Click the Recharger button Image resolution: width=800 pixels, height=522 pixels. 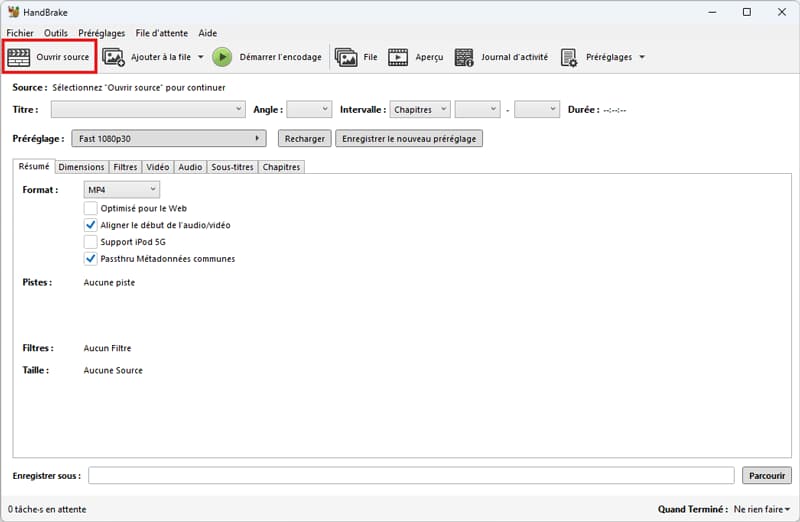coord(305,138)
